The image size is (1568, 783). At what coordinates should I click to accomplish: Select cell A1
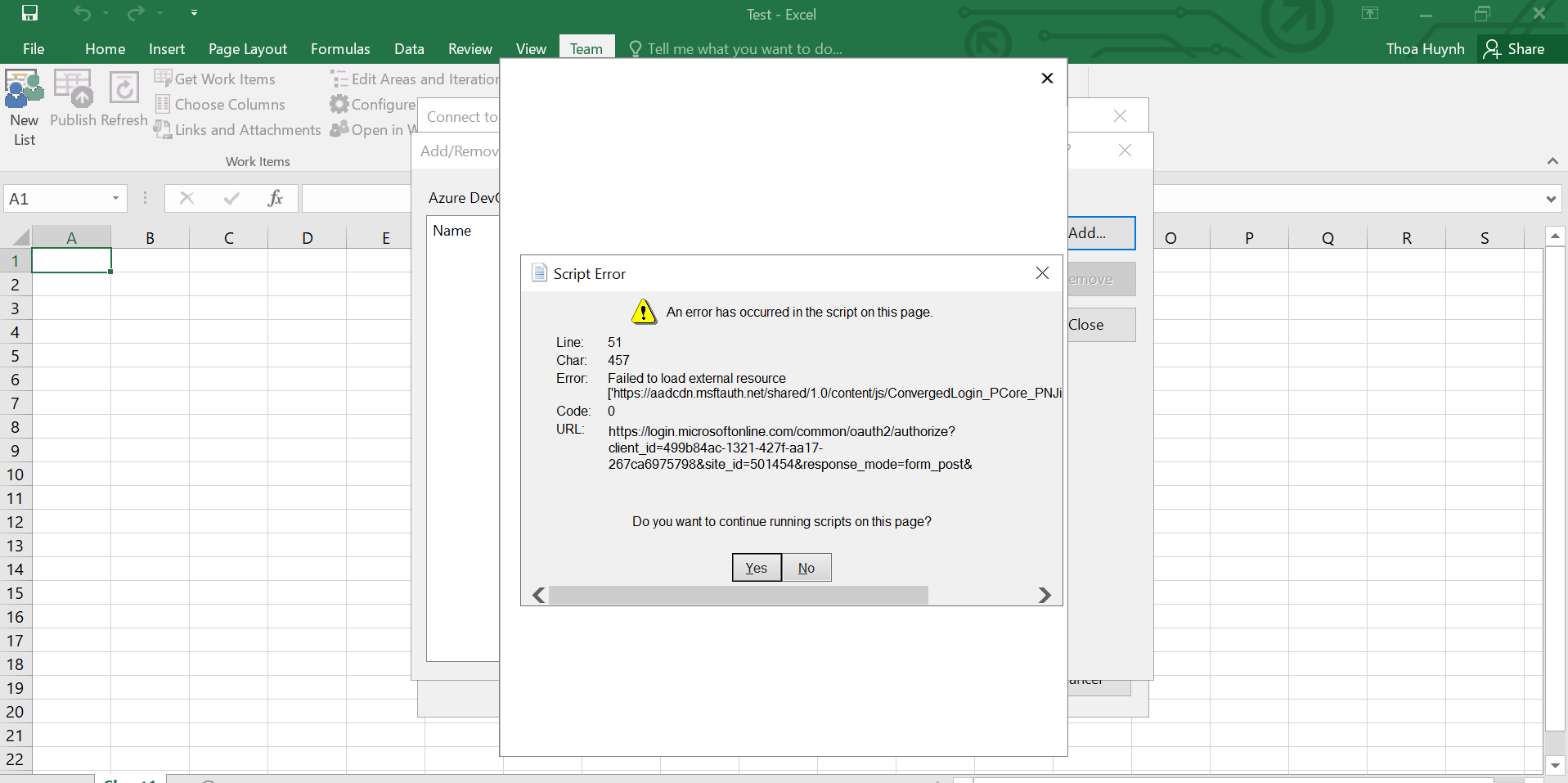click(71, 261)
